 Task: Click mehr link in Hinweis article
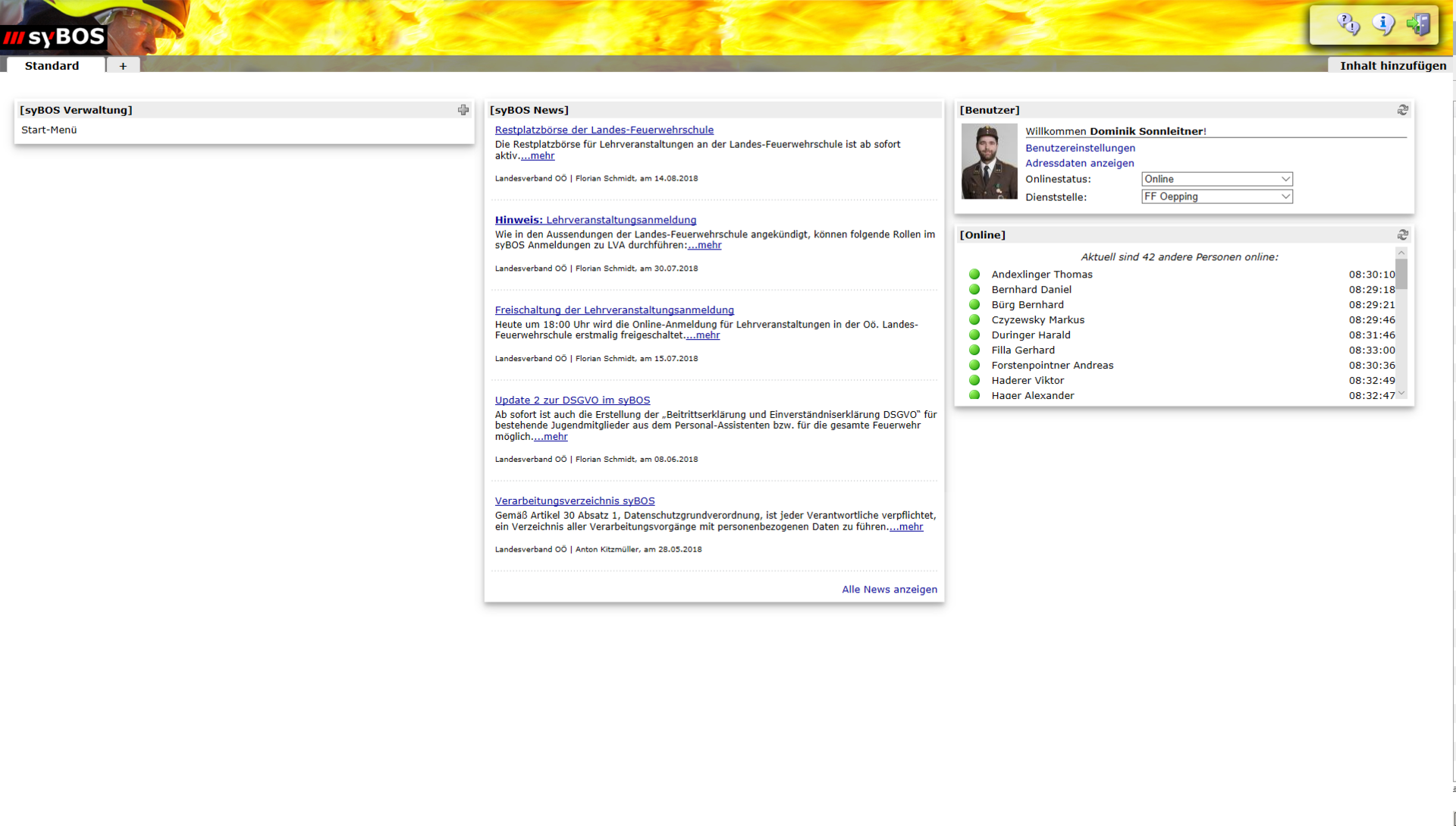coord(704,245)
